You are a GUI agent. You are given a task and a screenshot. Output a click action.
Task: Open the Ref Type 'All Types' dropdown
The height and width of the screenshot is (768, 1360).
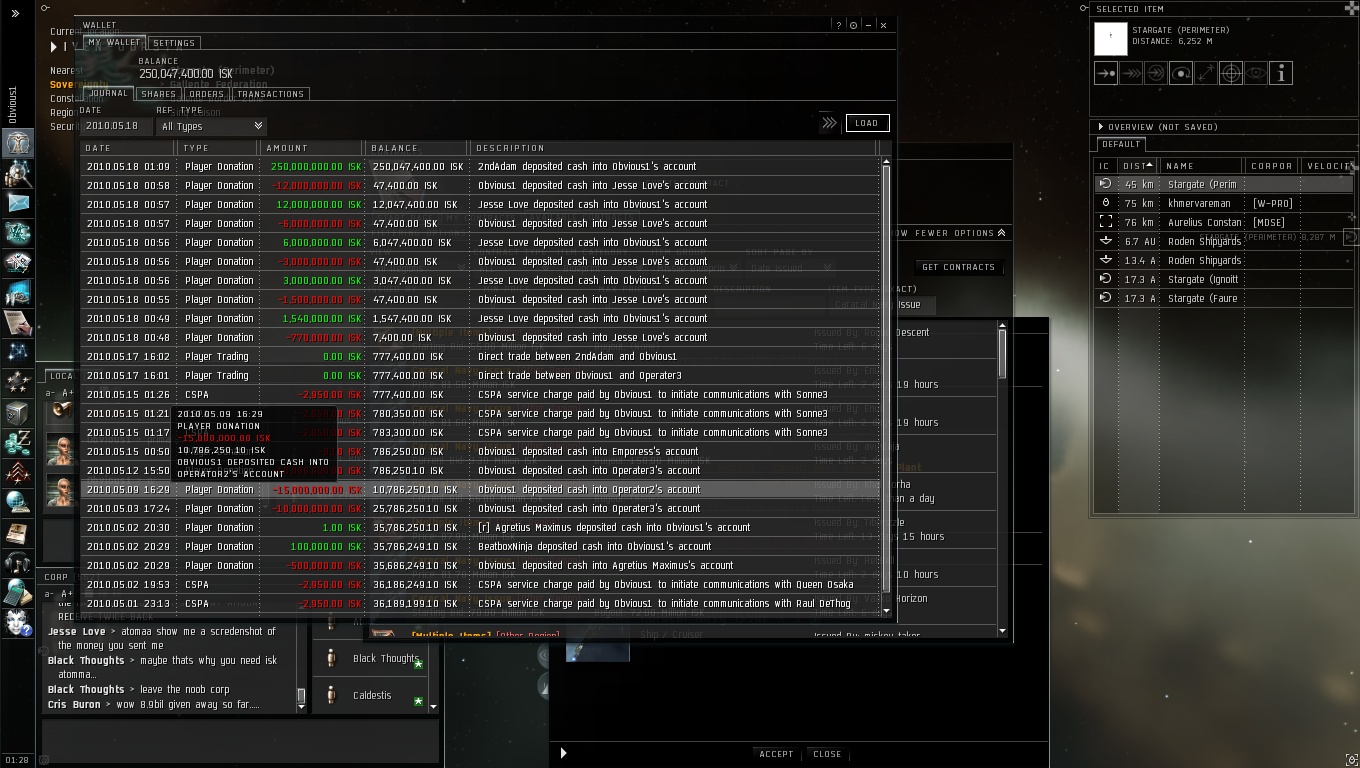[x=211, y=126]
